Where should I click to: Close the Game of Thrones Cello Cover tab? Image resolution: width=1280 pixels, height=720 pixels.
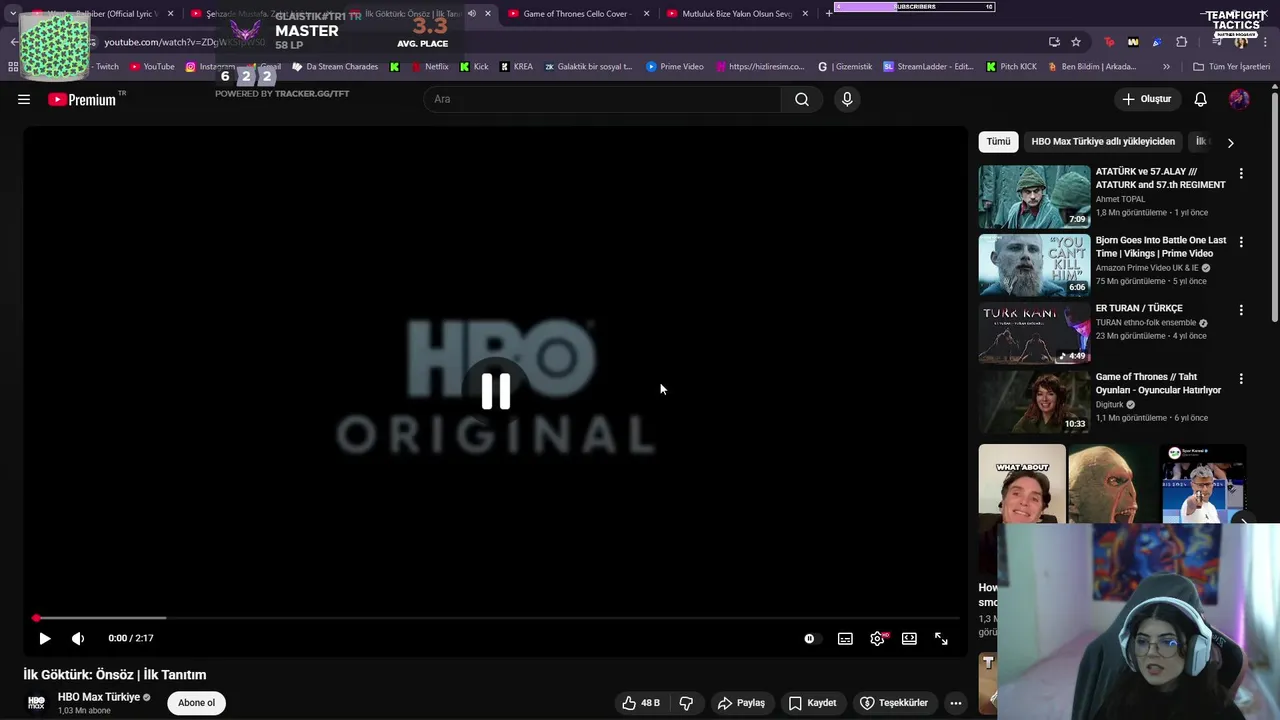coord(646,14)
